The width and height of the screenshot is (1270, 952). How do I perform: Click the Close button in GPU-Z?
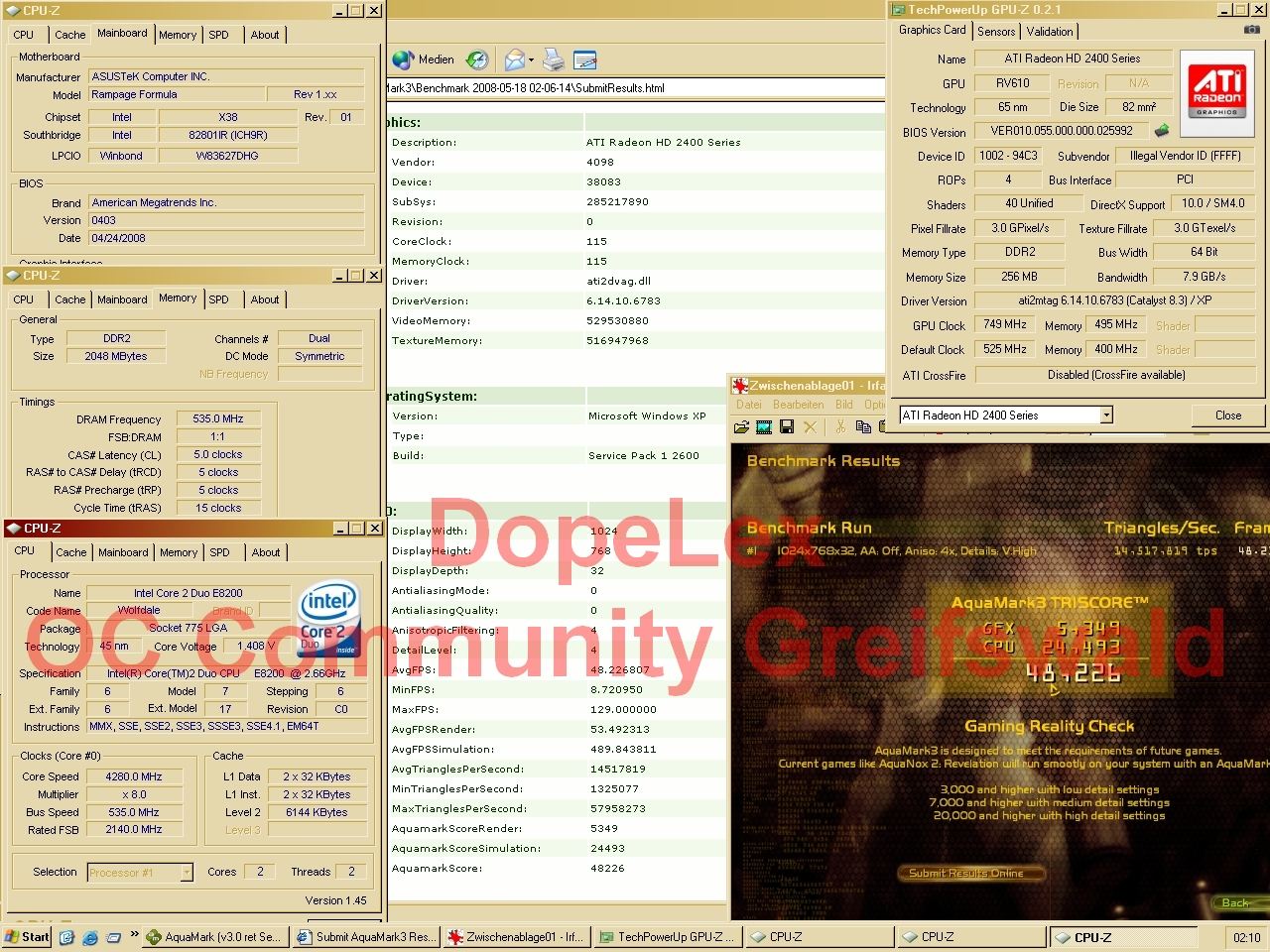click(x=1228, y=416)
